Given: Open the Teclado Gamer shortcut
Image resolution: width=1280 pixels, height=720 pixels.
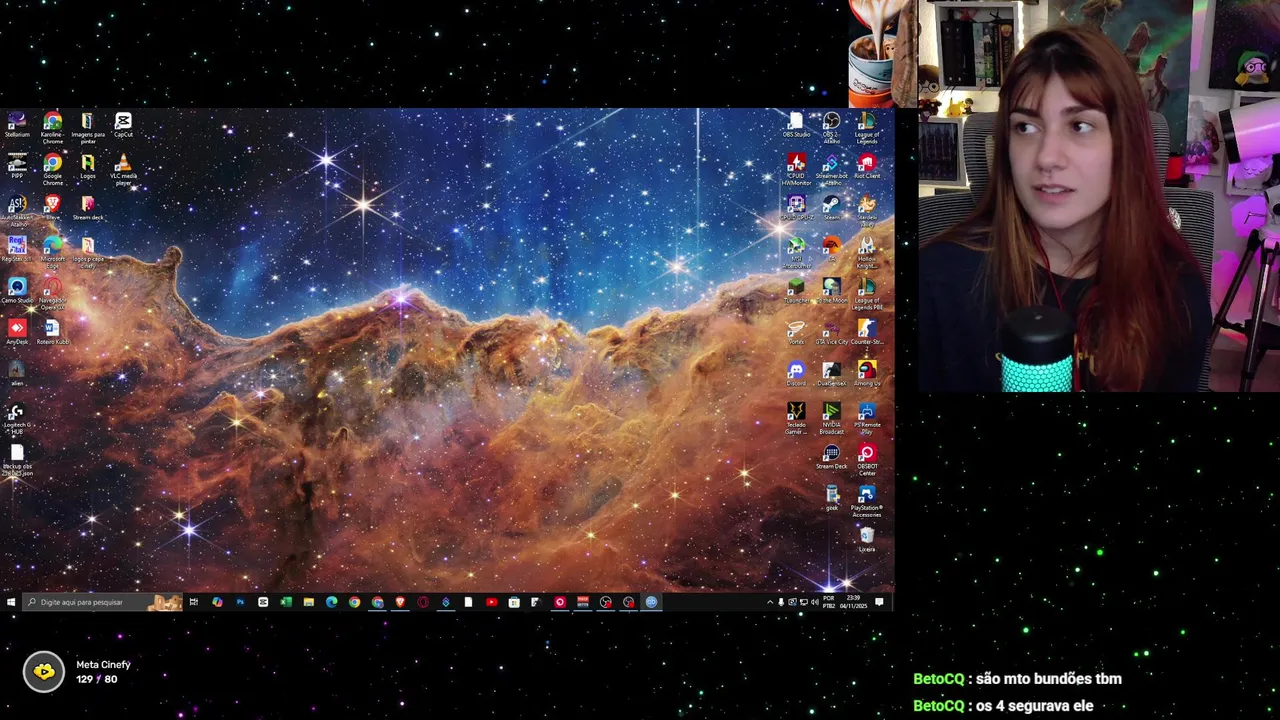Looking at the screenshot, I should coord(796,419).
